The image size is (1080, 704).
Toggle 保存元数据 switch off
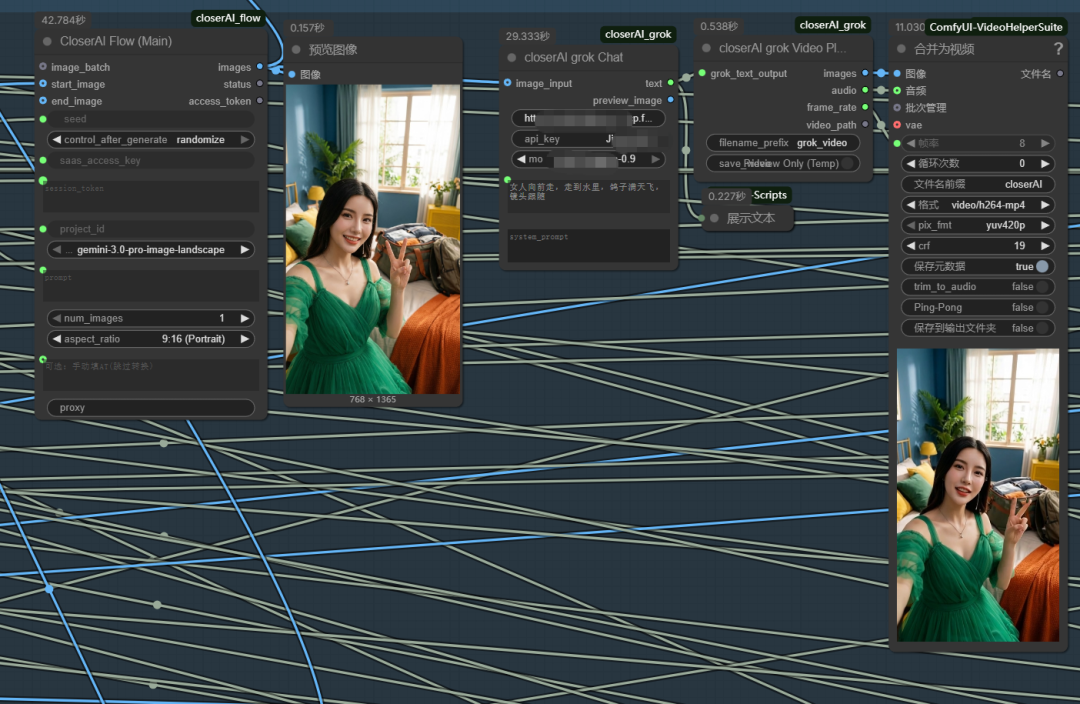point(1043,267)
